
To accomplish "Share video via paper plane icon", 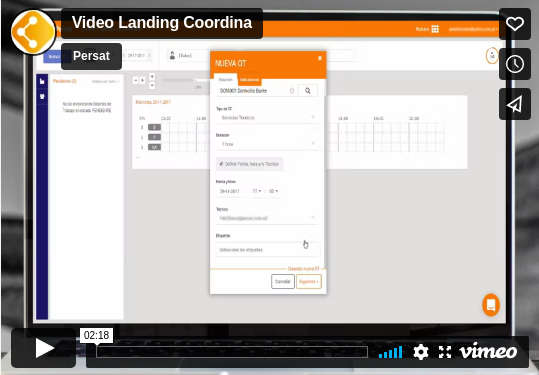I will [515, 104].
